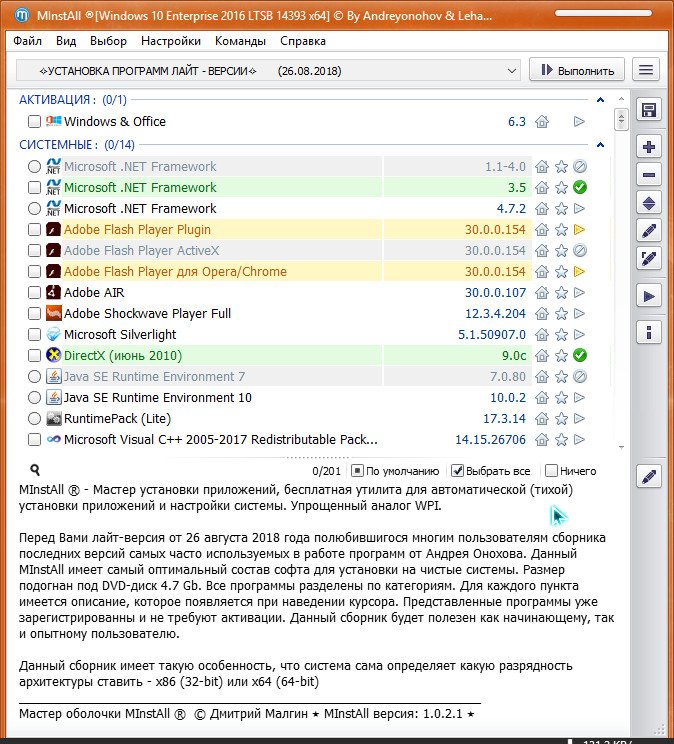Click the program list scrollbar thumb
674x744 pixels.
[621, 119]
